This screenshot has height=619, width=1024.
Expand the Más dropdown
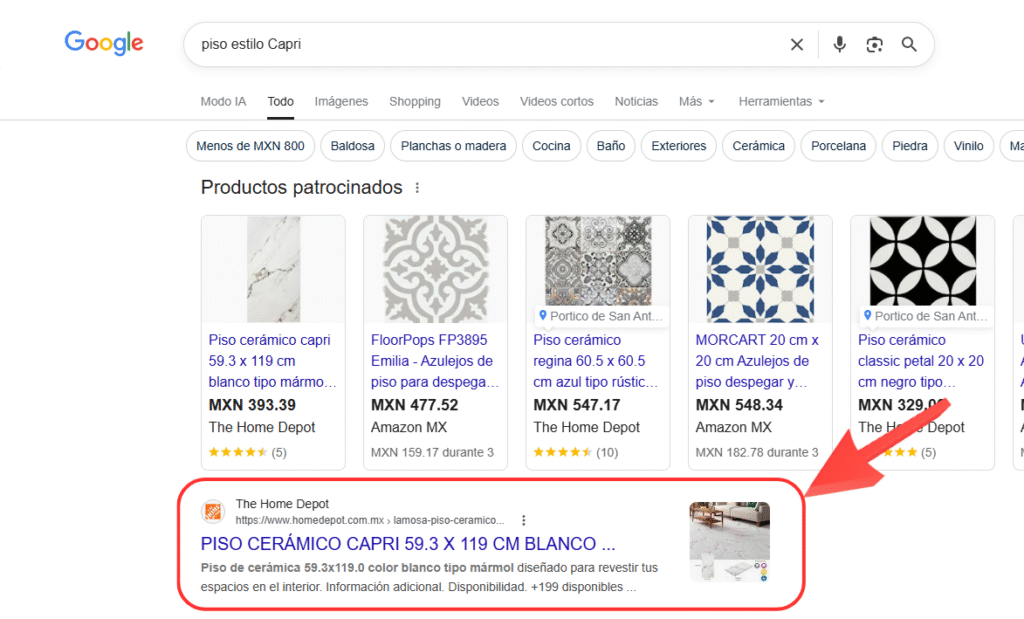coord(696,101)
